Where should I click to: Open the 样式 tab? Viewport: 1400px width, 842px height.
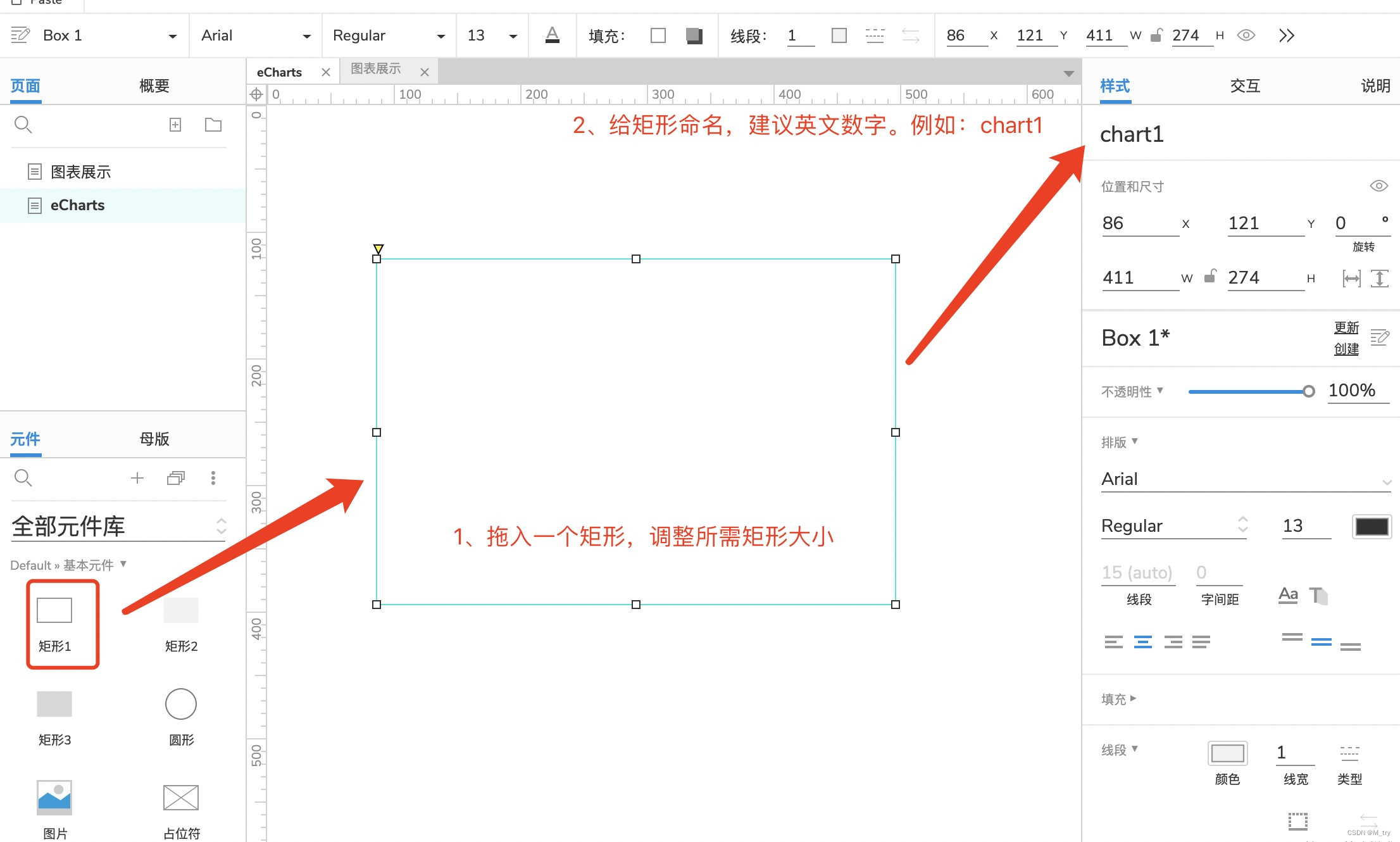1115,85
